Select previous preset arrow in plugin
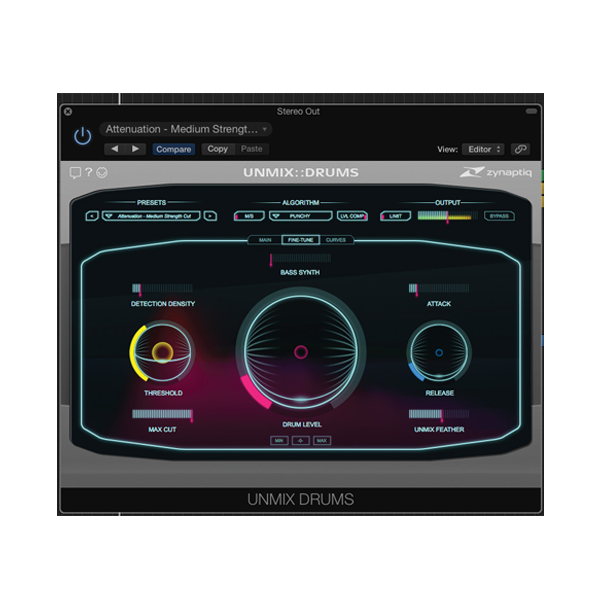The height and width of the screenshot is (600, 600). point(92,216)
